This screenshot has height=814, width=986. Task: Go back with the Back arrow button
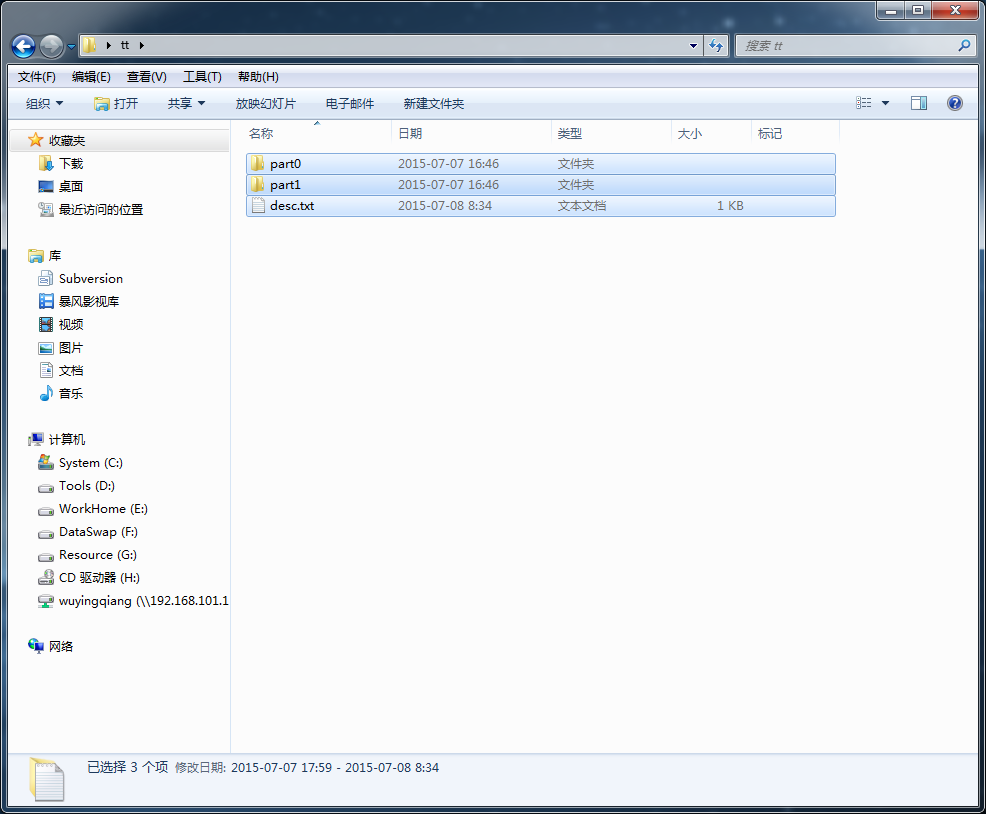point(23,46)
